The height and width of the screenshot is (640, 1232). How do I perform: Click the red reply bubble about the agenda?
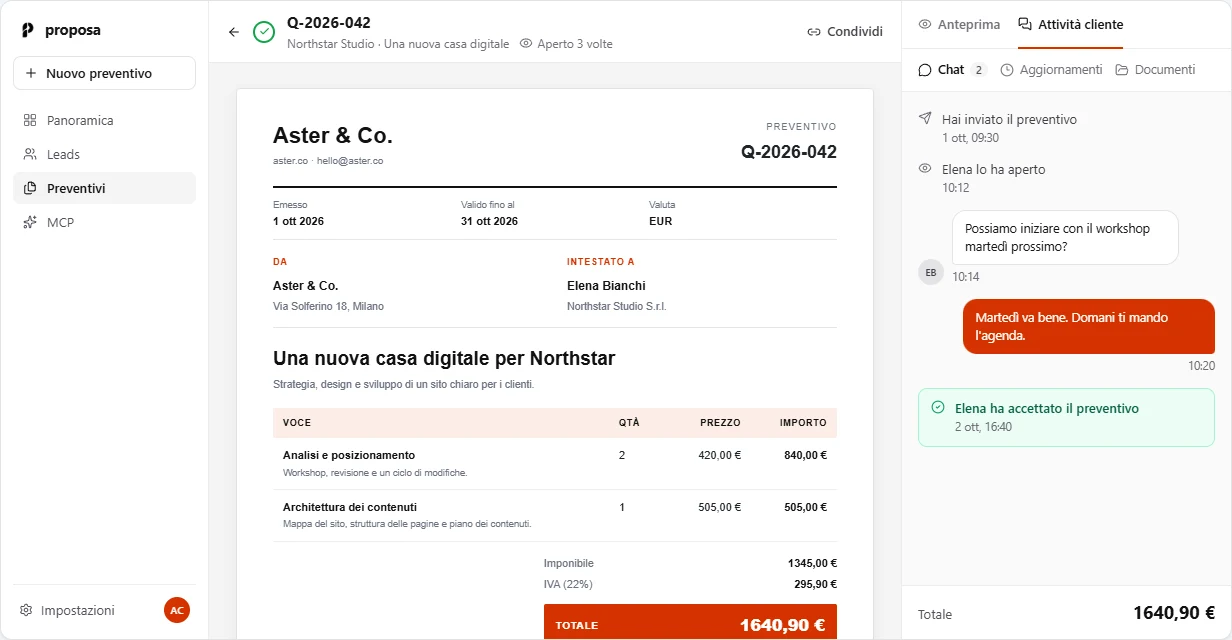[1089, 327]
